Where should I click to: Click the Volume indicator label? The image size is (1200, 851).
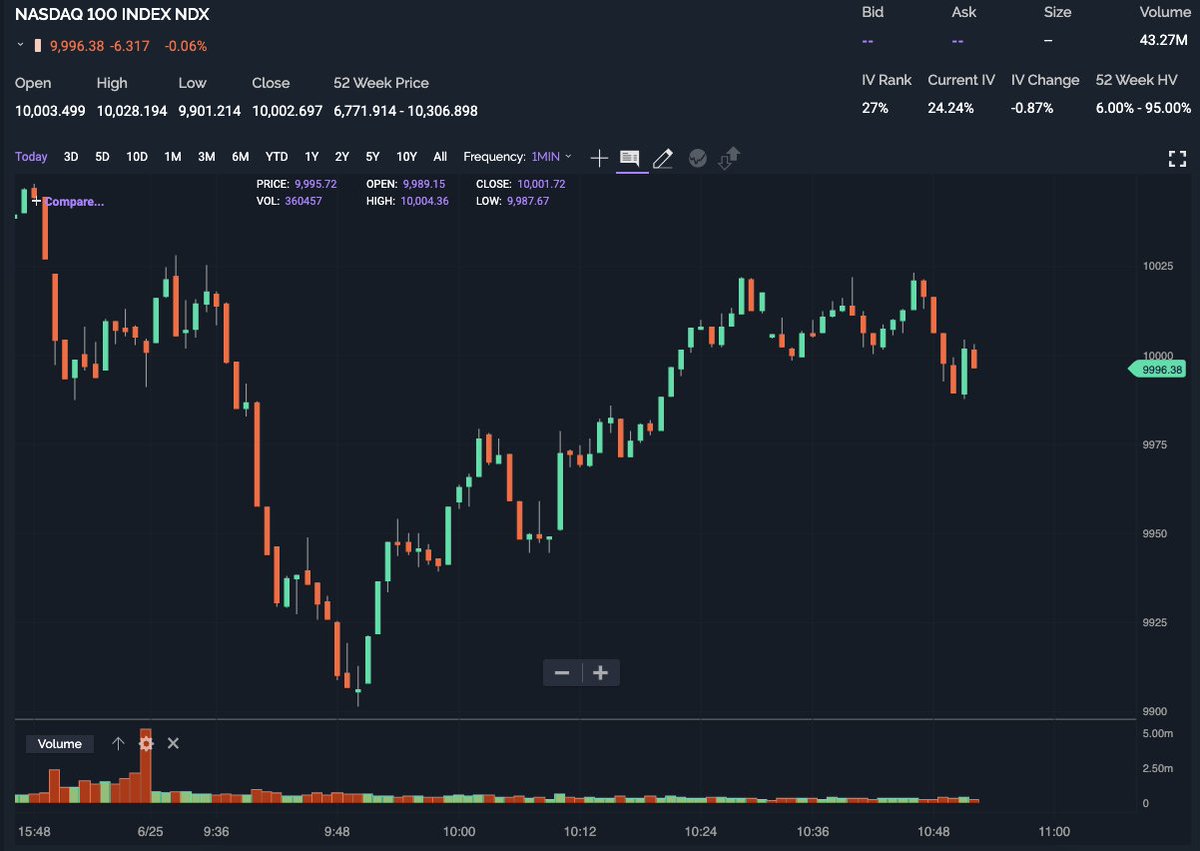coord(60,744)
